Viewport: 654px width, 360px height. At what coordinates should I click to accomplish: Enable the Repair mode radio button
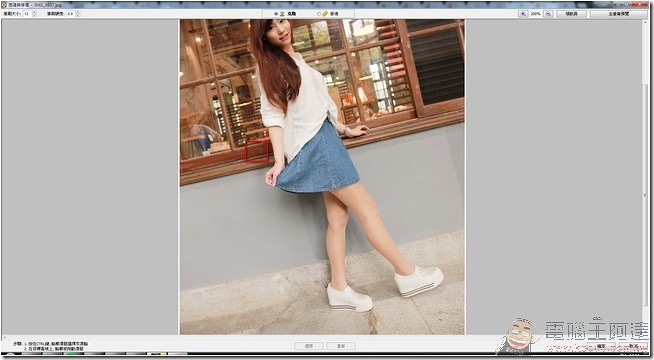[319, 14]
